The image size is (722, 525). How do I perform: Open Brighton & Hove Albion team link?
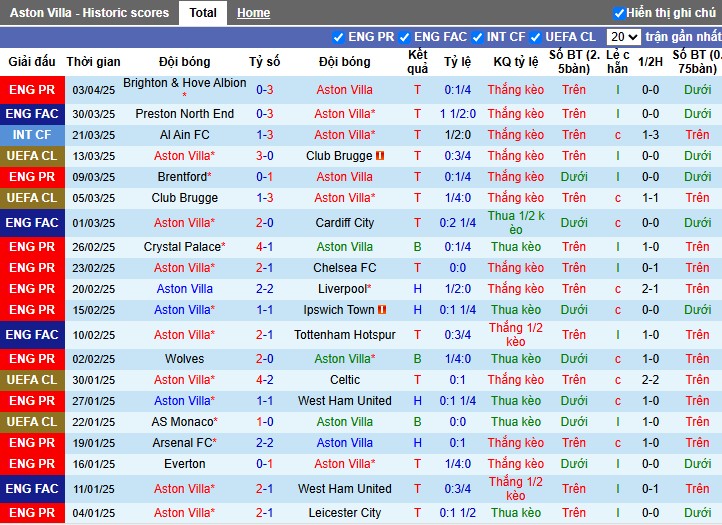[x=185, y=83]
